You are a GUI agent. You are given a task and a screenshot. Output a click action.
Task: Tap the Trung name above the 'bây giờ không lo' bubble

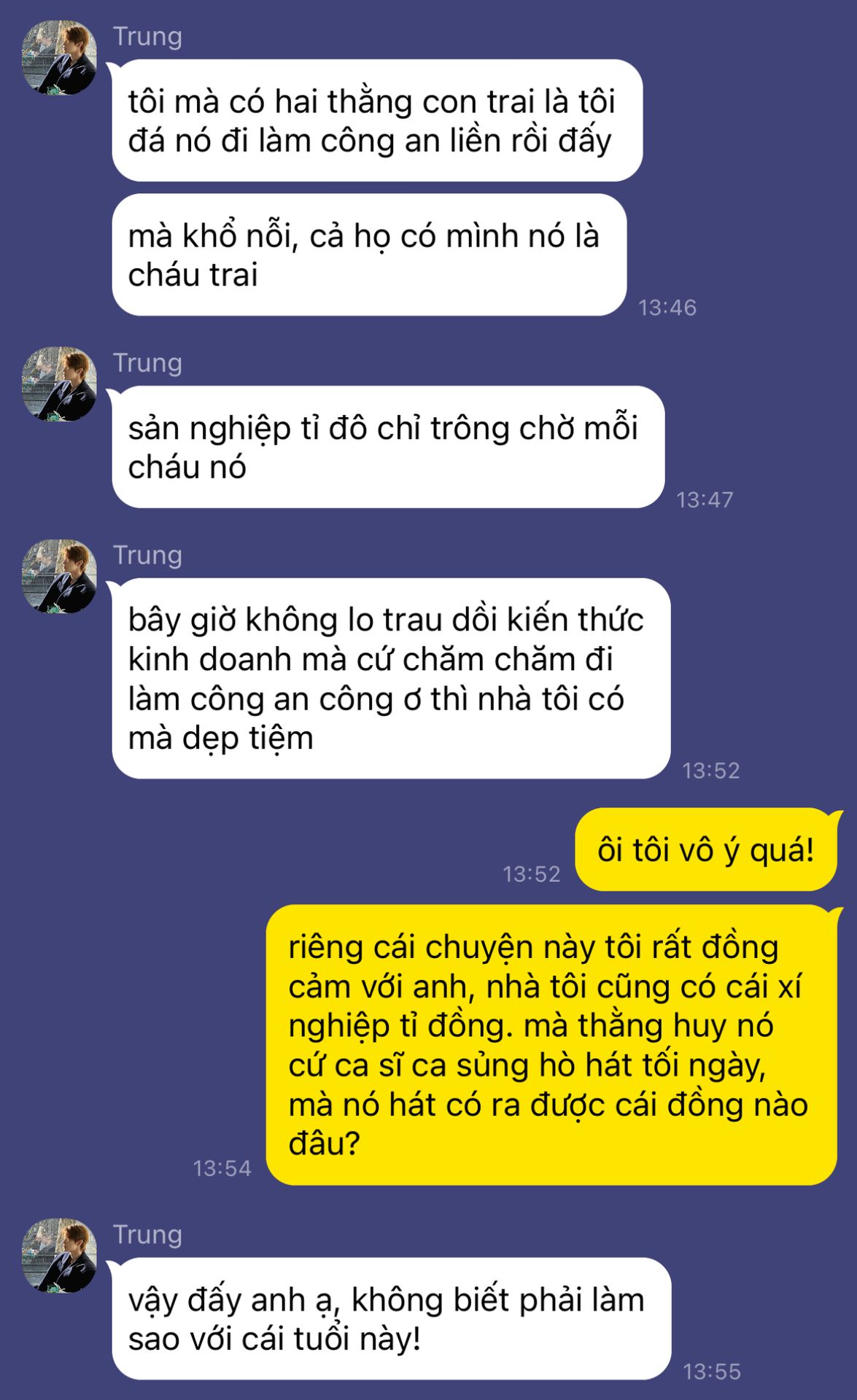click(147, 555)
